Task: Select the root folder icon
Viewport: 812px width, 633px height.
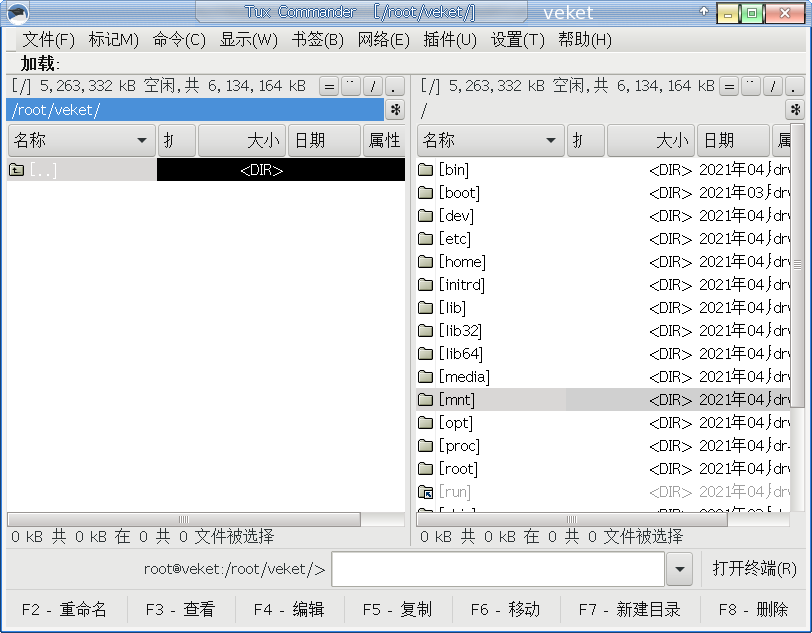Action: point(425,469)
